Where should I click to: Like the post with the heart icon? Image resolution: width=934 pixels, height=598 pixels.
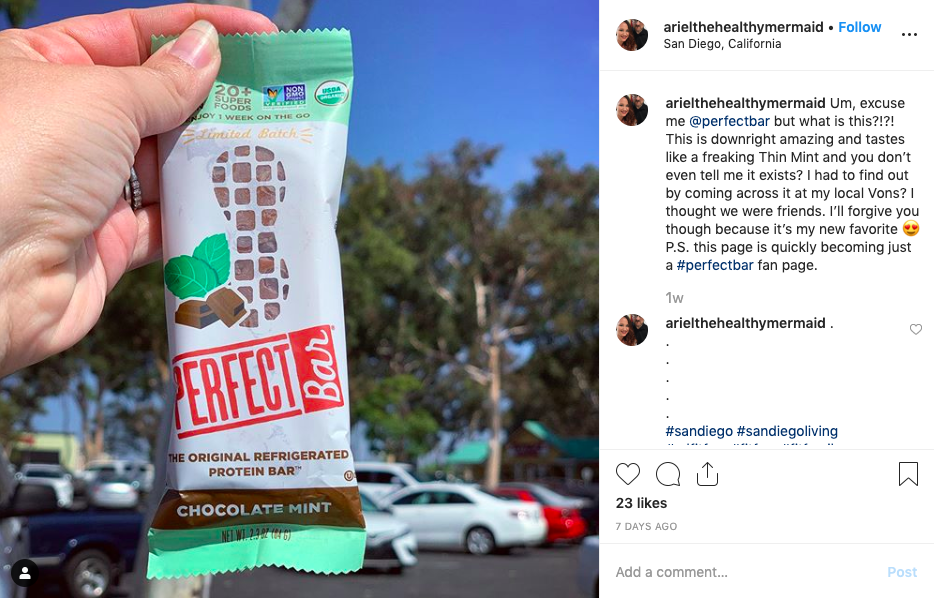tap(628, 474)
